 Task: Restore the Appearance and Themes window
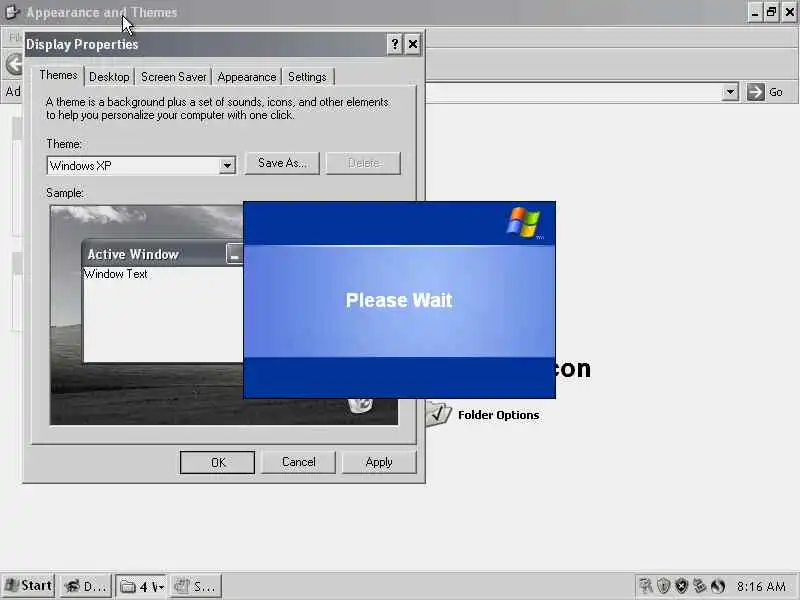click(771, 12)
